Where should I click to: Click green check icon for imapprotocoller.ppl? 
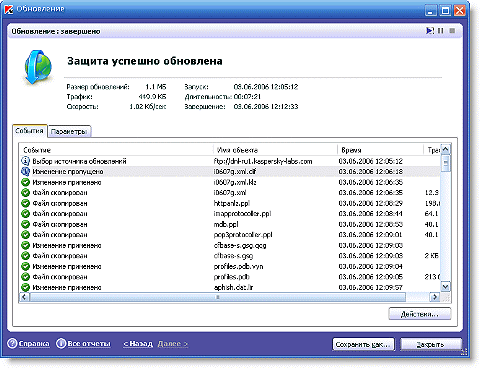pos(25,214)
